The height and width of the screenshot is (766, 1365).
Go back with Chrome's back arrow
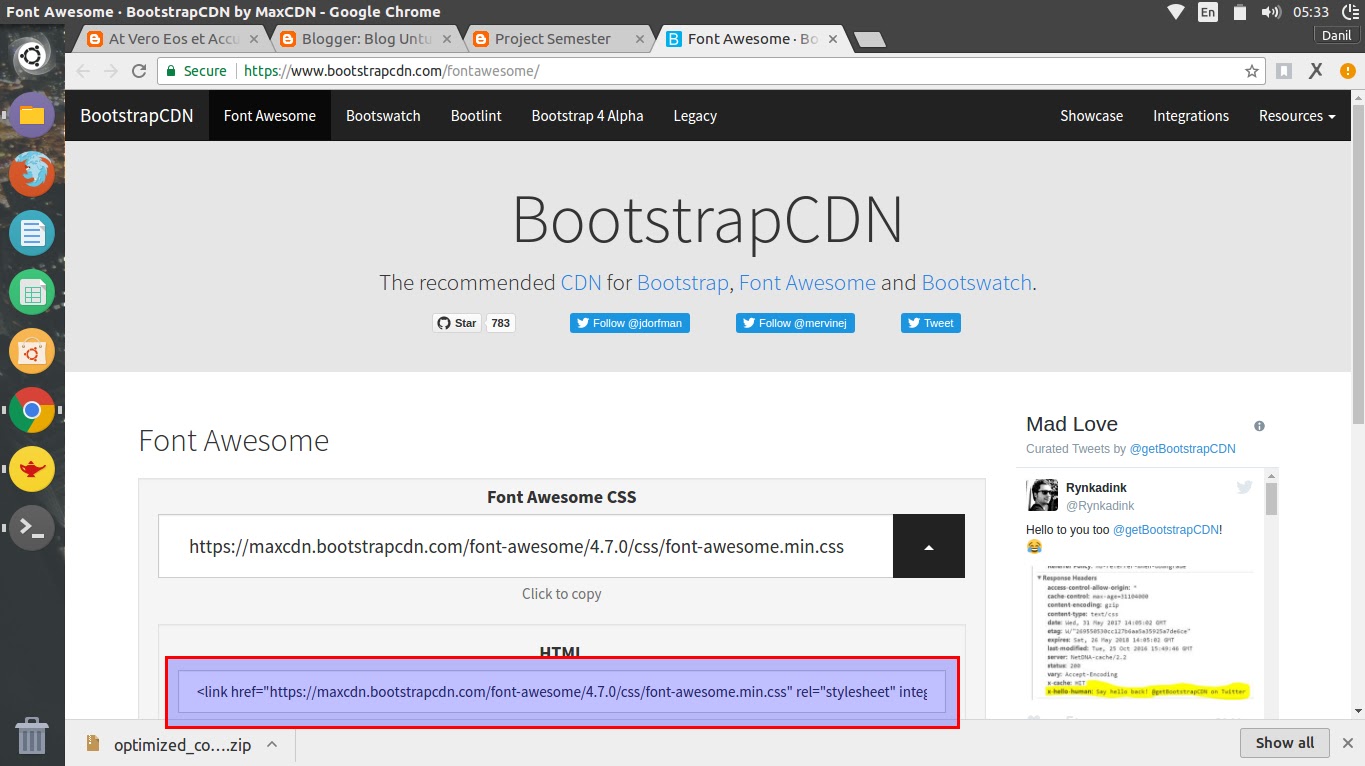pyautogui.click(x=83, y=71)
